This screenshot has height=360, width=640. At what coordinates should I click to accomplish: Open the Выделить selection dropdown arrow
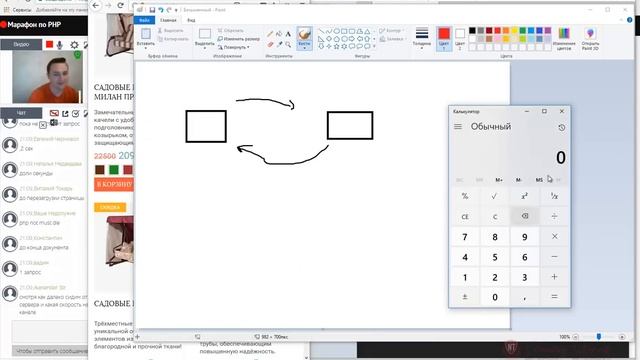(205, 48)
